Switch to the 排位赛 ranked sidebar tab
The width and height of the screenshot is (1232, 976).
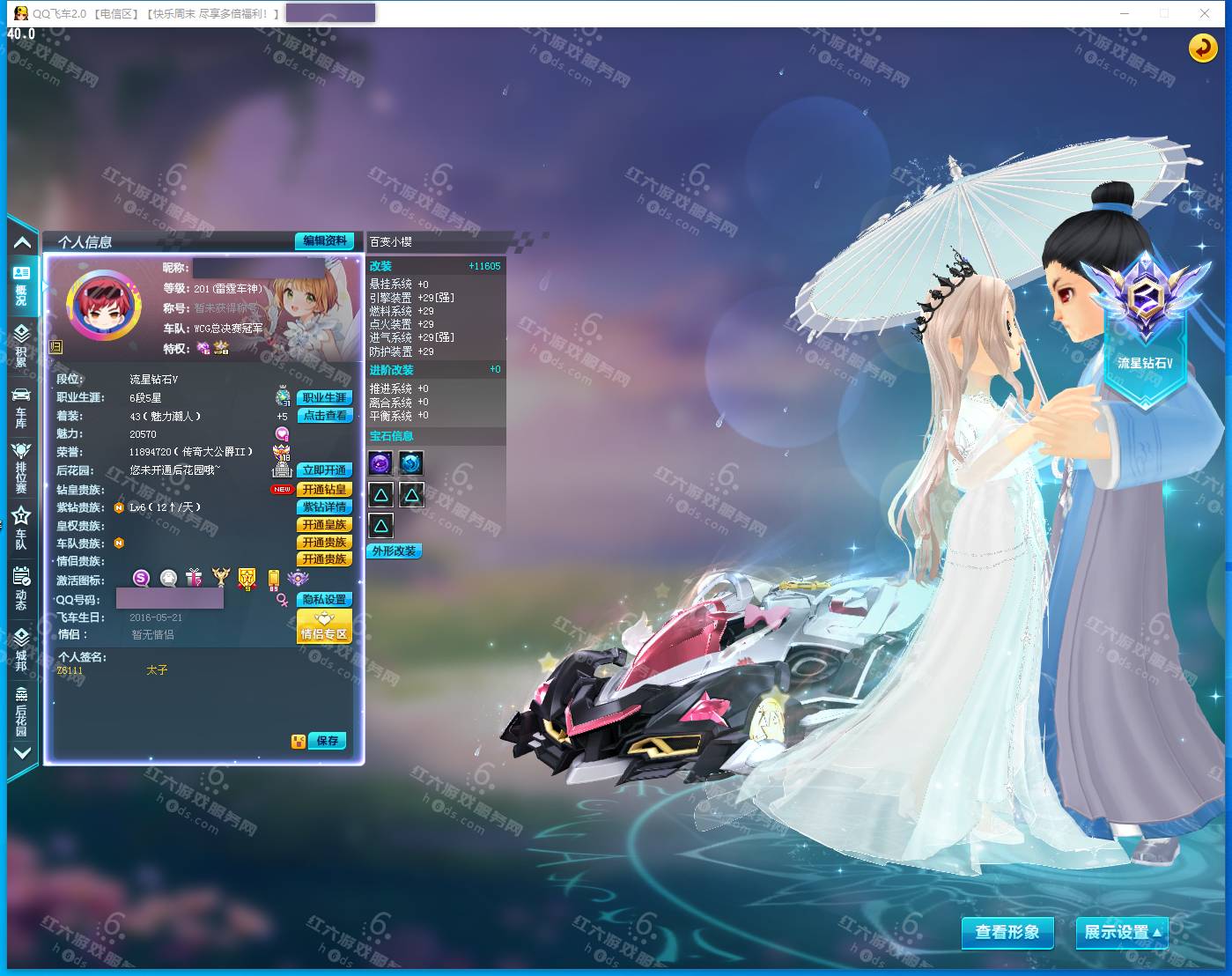click(21, 467)
